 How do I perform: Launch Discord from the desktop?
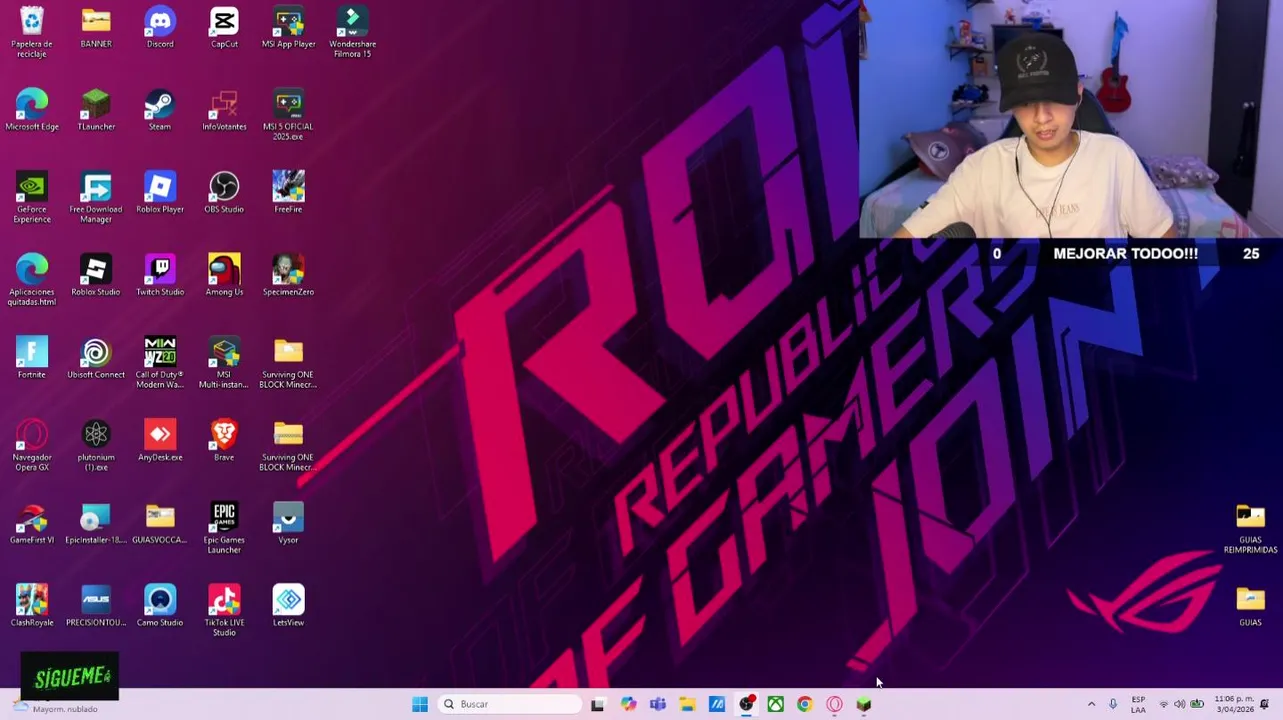coord(160,27)
